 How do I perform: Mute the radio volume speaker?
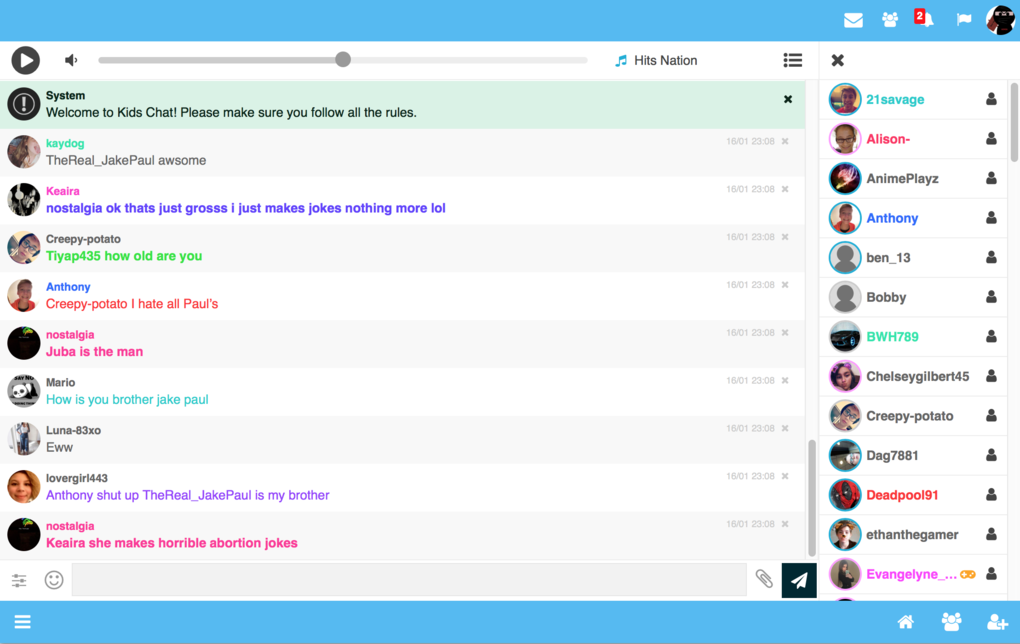tap(71, 60)
